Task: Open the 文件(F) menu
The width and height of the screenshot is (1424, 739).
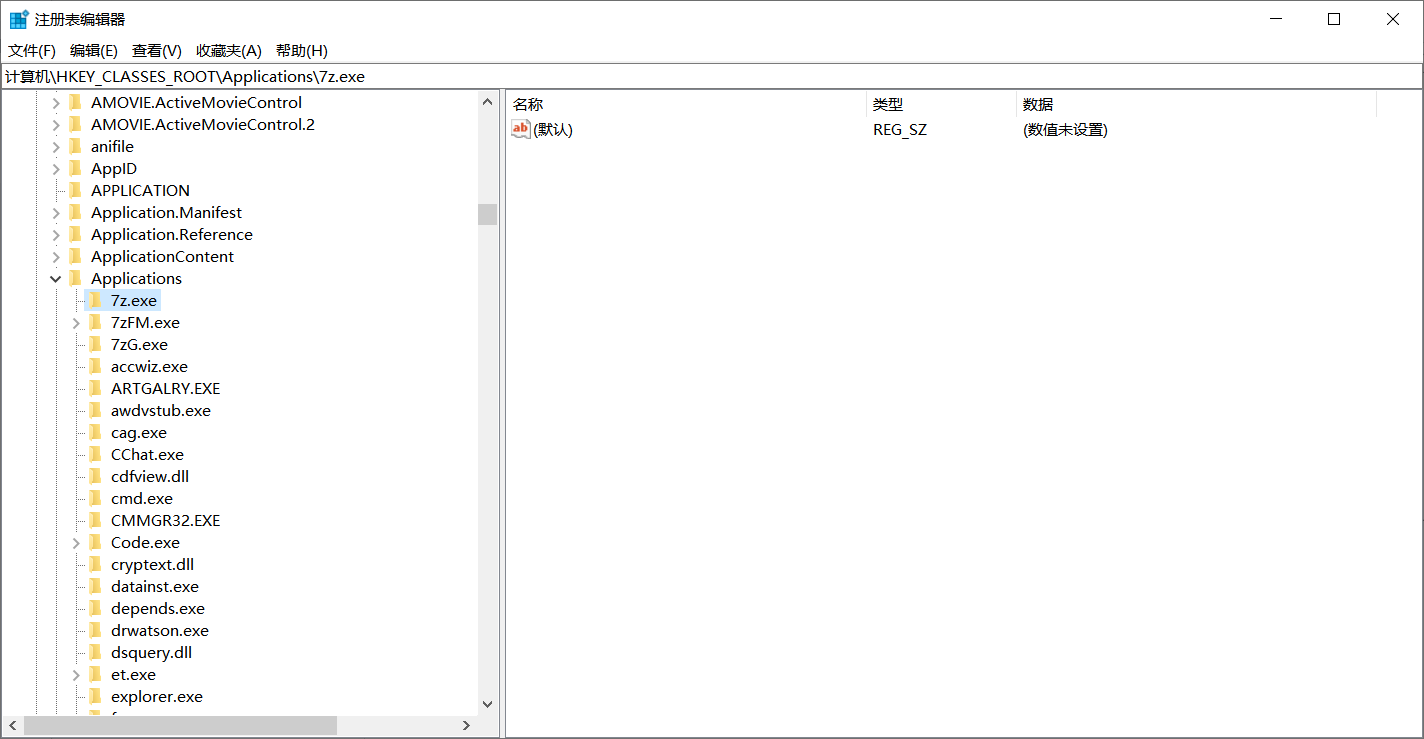Action: tap(32, 50)
